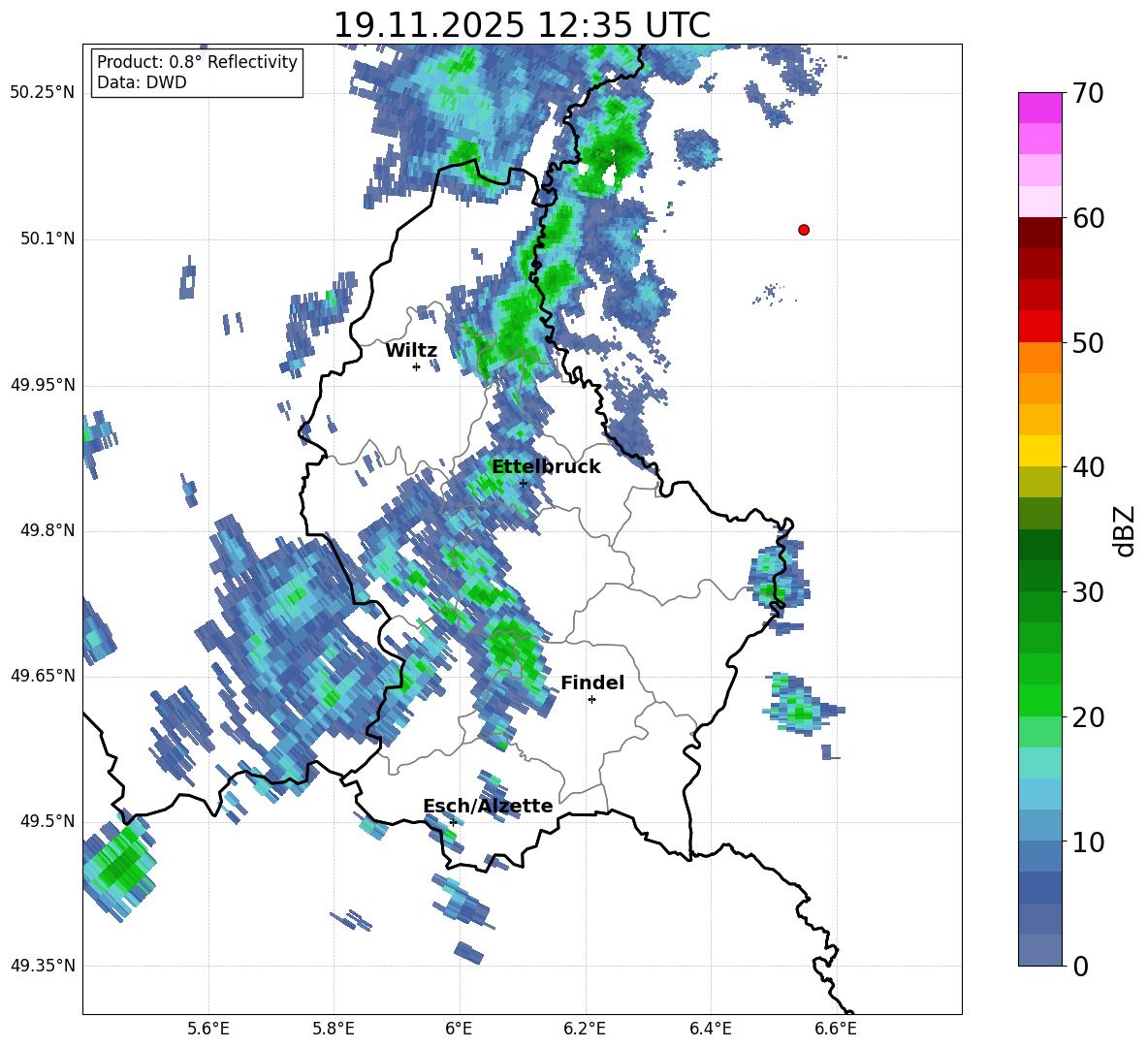Image resolution: width=1148 pixels, height=1048 pixels.
Task: Click the colorbar tick label '20'
Action: tap(1088, 717)
